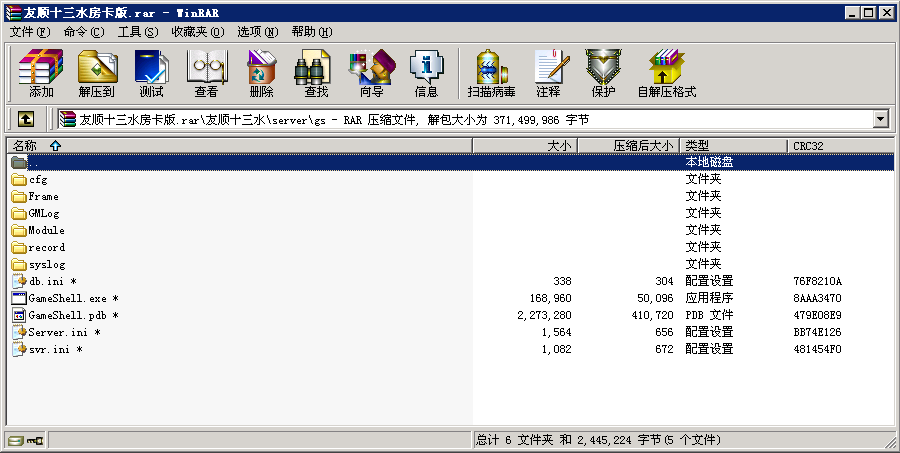Click the 解压到 (Extract To) icon

point(97,74)
